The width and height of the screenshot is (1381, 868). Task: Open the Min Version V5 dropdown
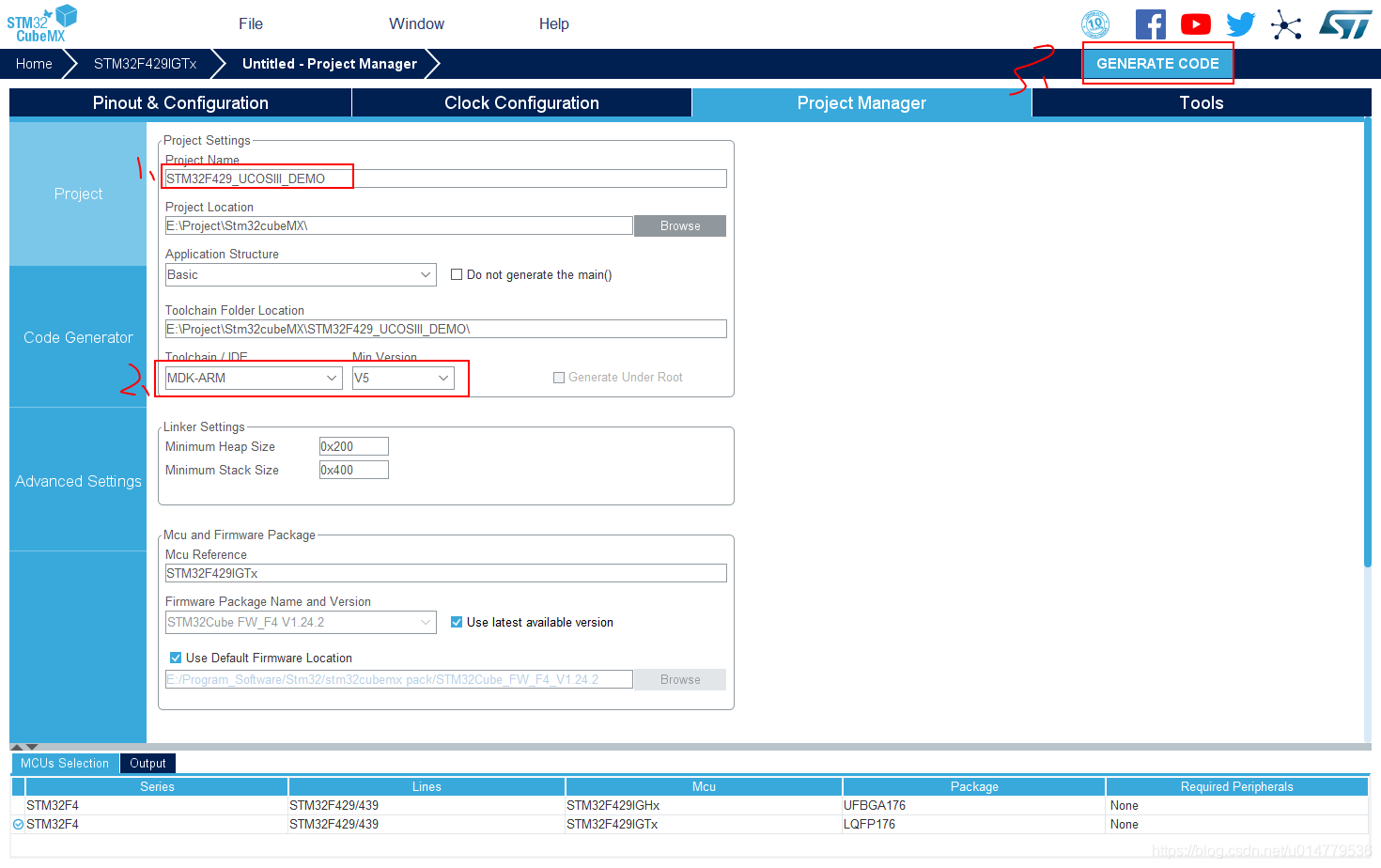403,378
